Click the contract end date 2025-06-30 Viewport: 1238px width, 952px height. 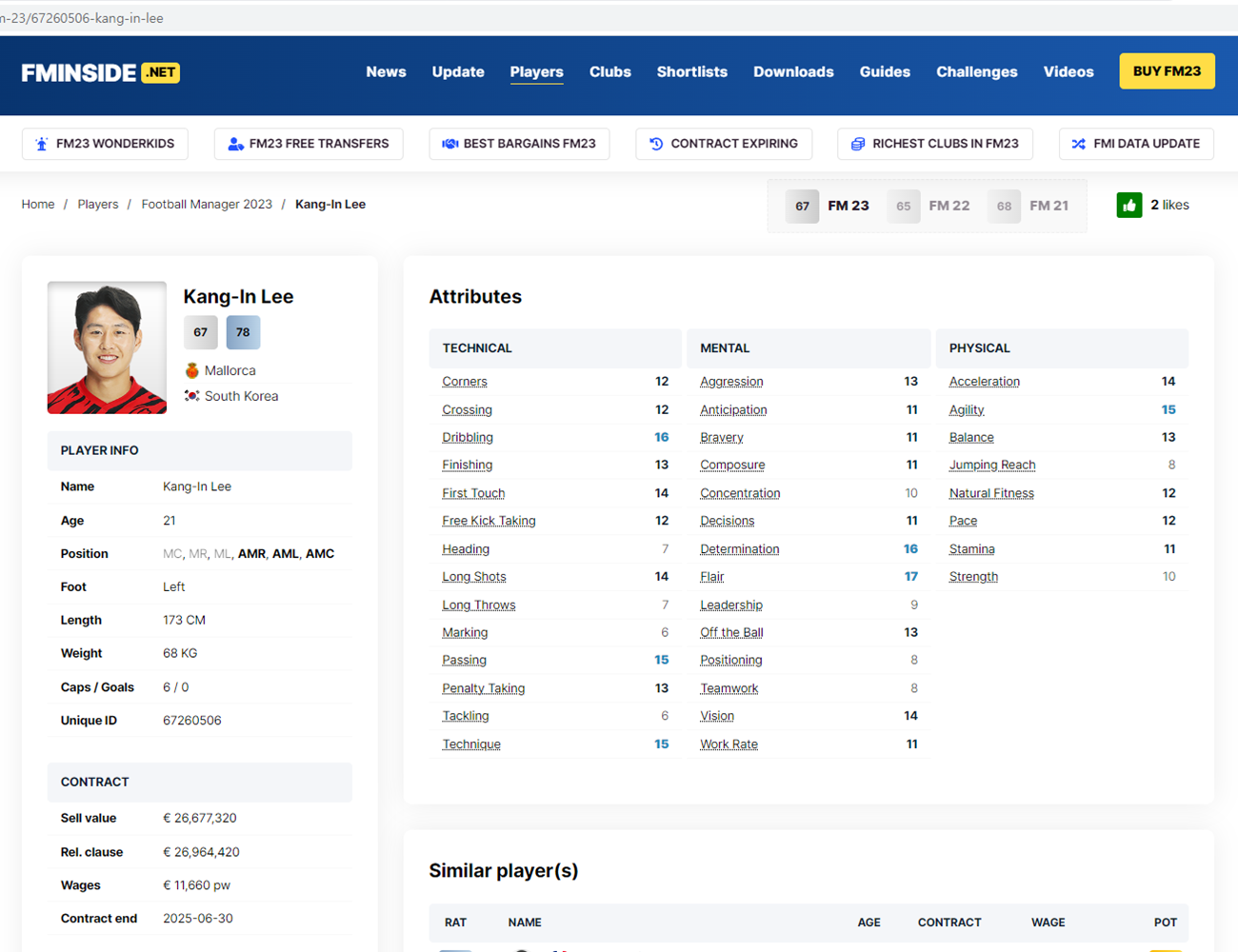pos(198,919)
